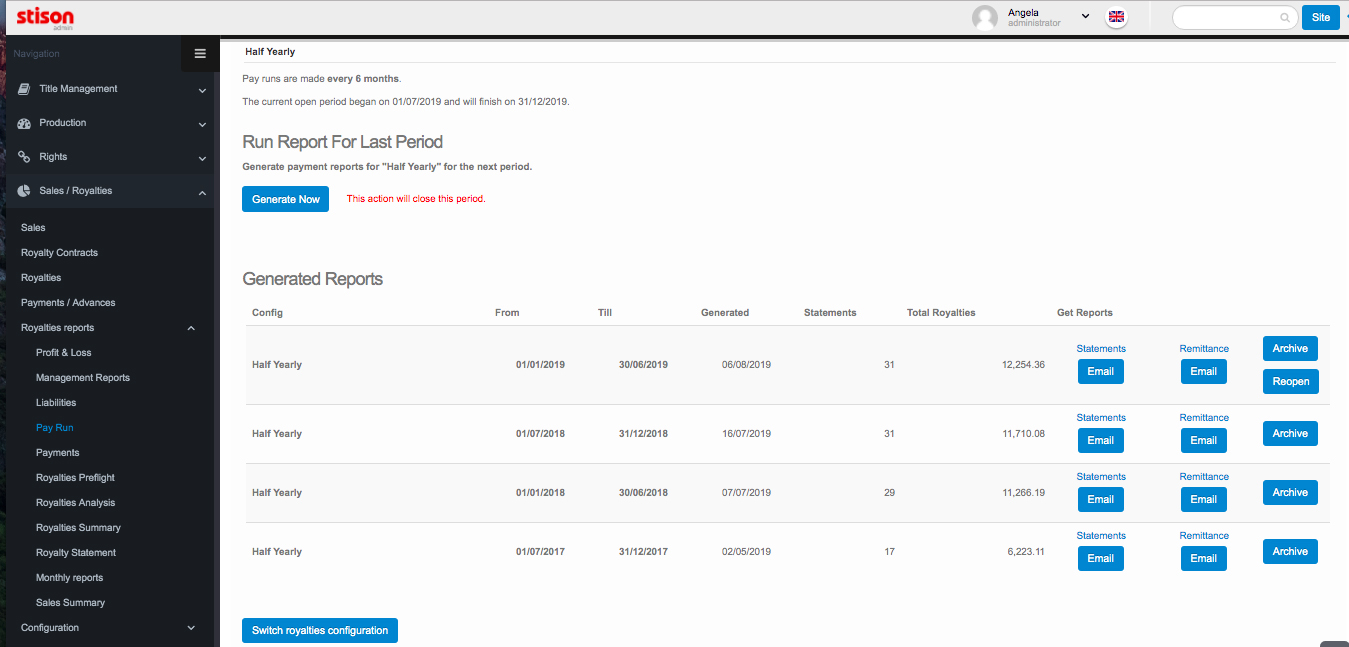Image resolution: width=1349 pixels, height=647 pixels.
Task: Collapse the Royalties reports submenu
Action: pyautogui.click(x=191, y=328)
